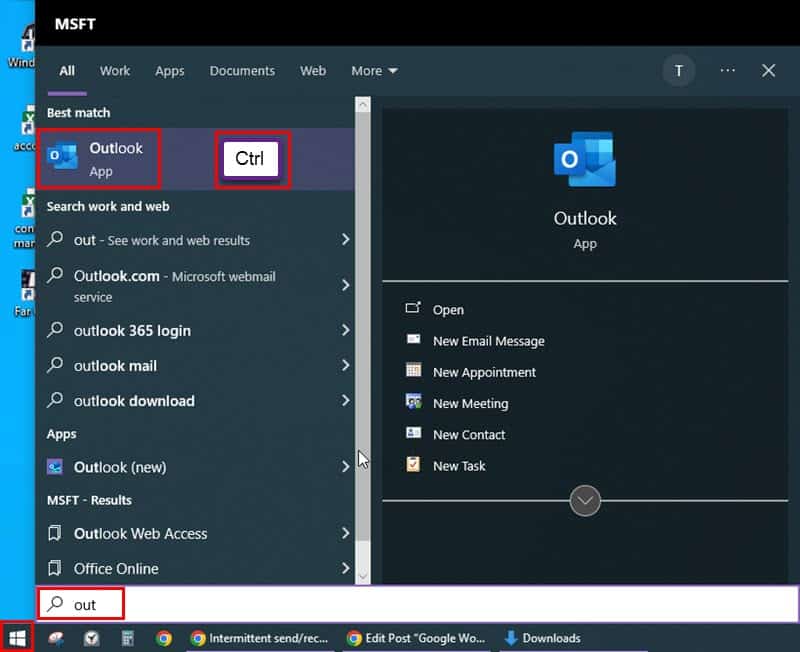Click into the search box containing out
Image resolution: width=800 pixels, height=652 pixels.
[417, 604]
